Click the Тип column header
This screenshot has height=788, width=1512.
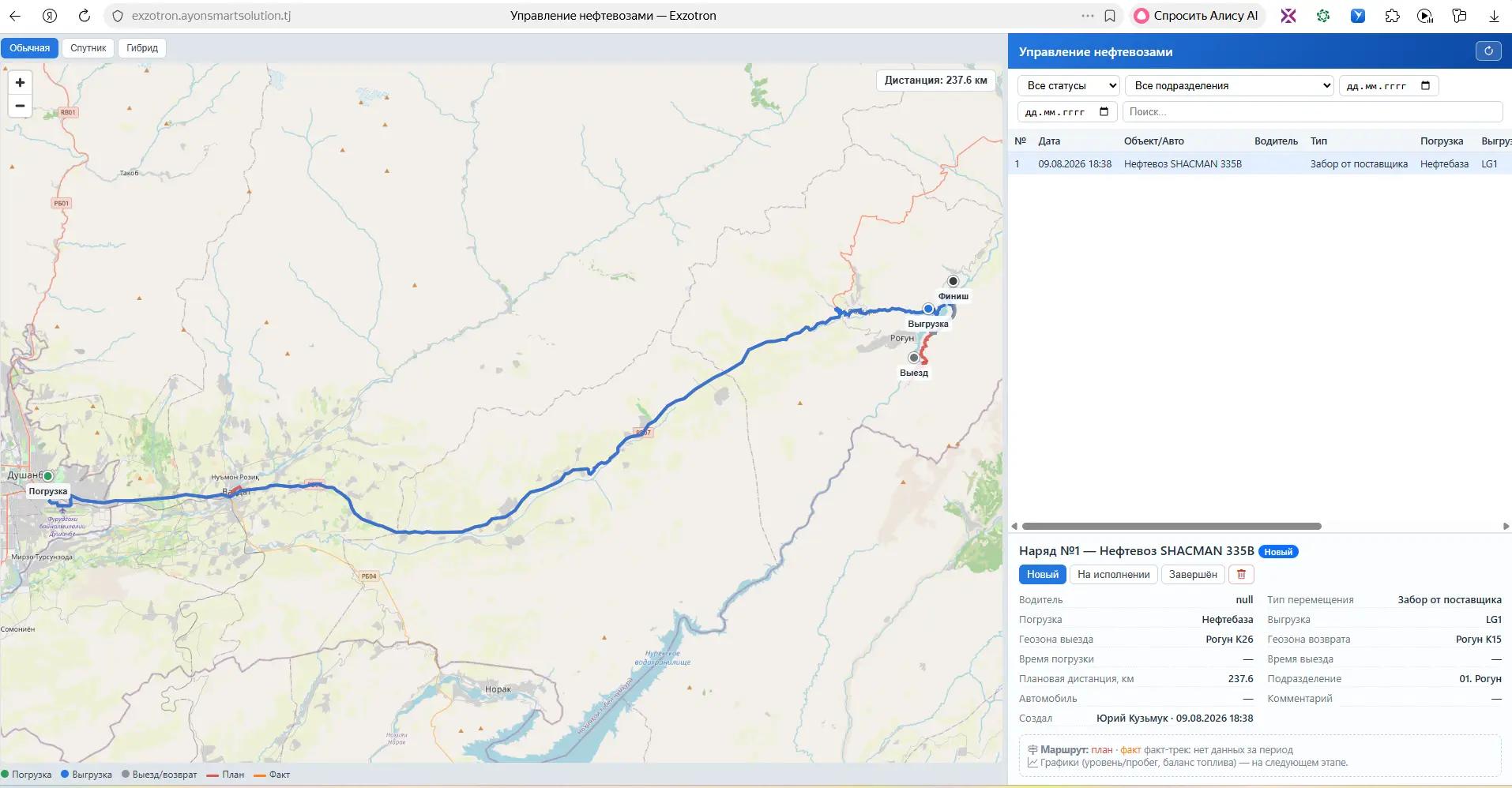1318,141
